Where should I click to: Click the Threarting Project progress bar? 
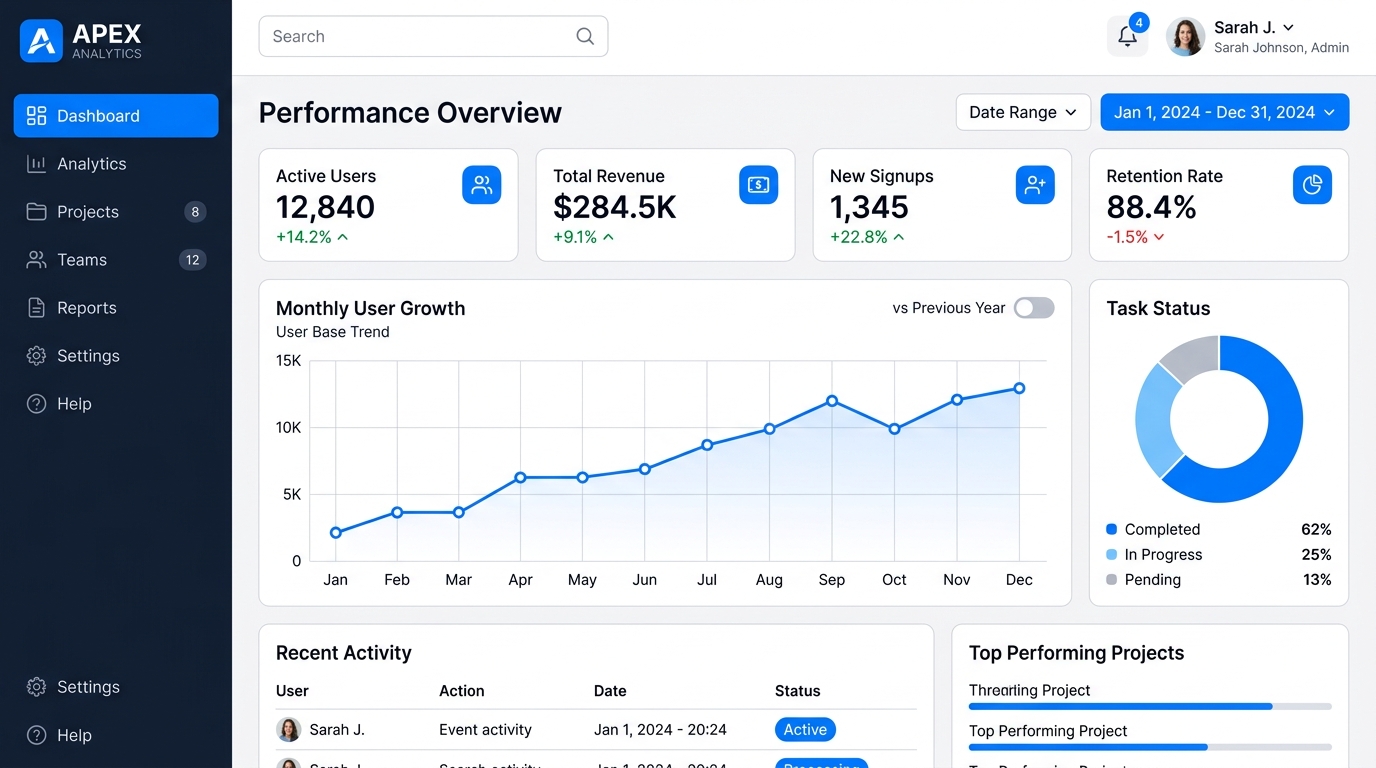[x=1149, y=706]
